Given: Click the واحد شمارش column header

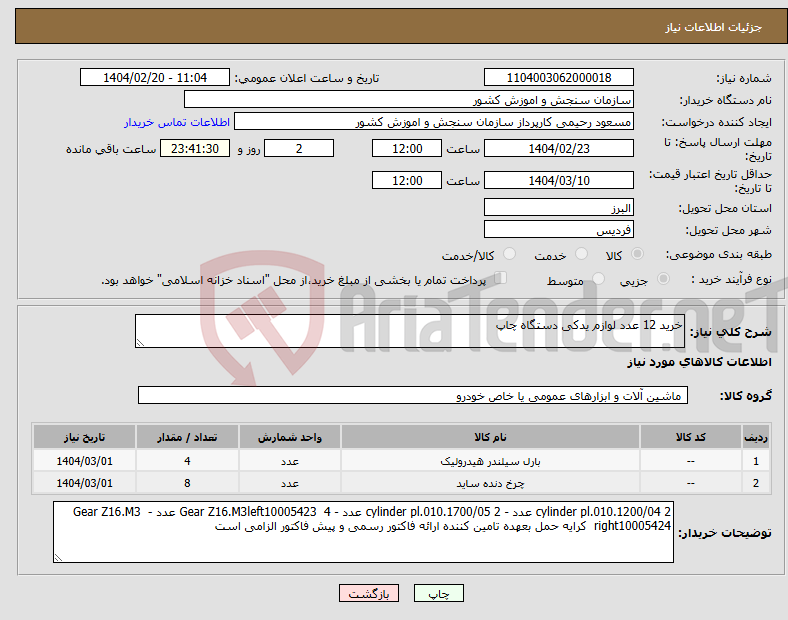Looking at the screenshot, I should [x=290, y=437].
